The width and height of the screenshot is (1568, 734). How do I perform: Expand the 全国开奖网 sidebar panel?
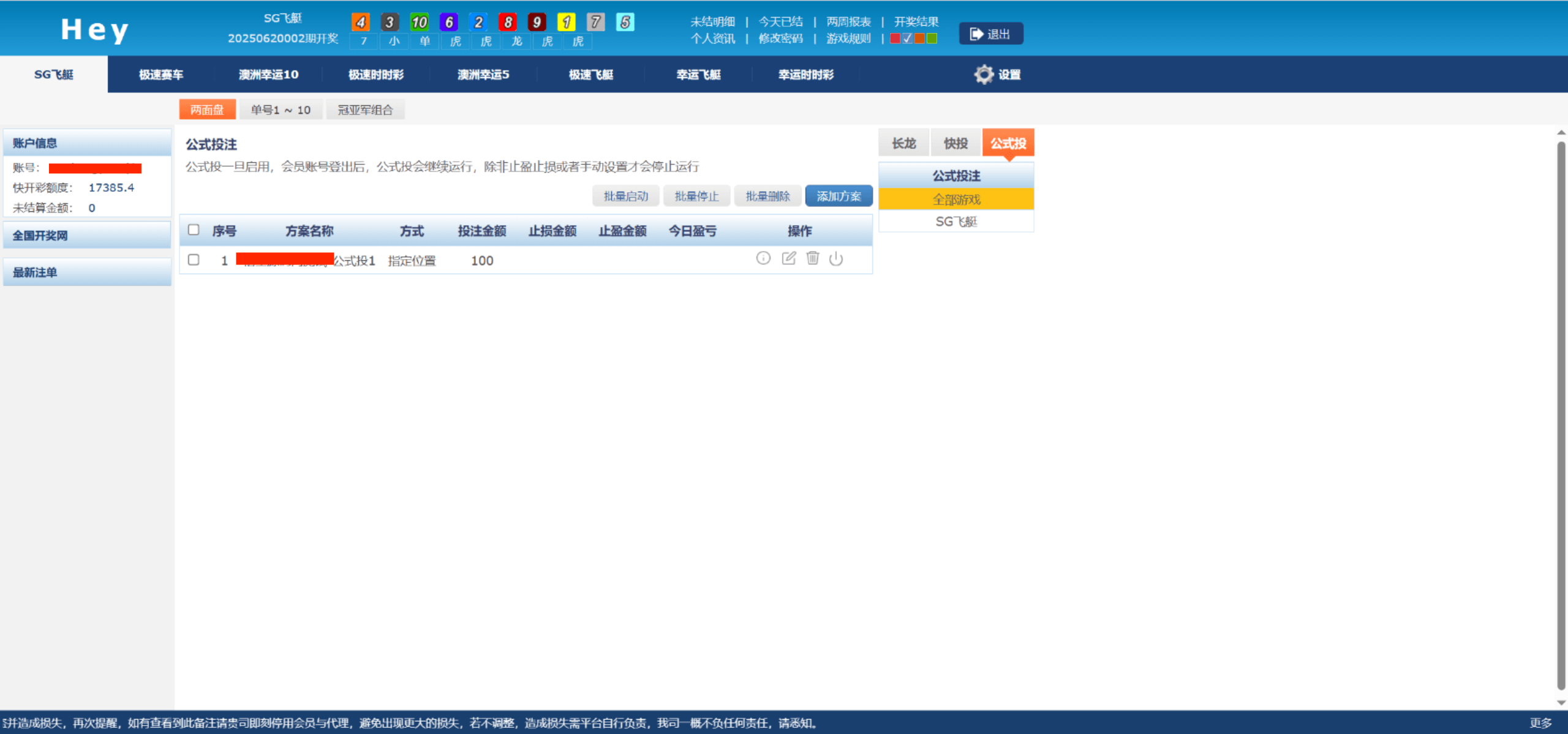pos(87,236)
